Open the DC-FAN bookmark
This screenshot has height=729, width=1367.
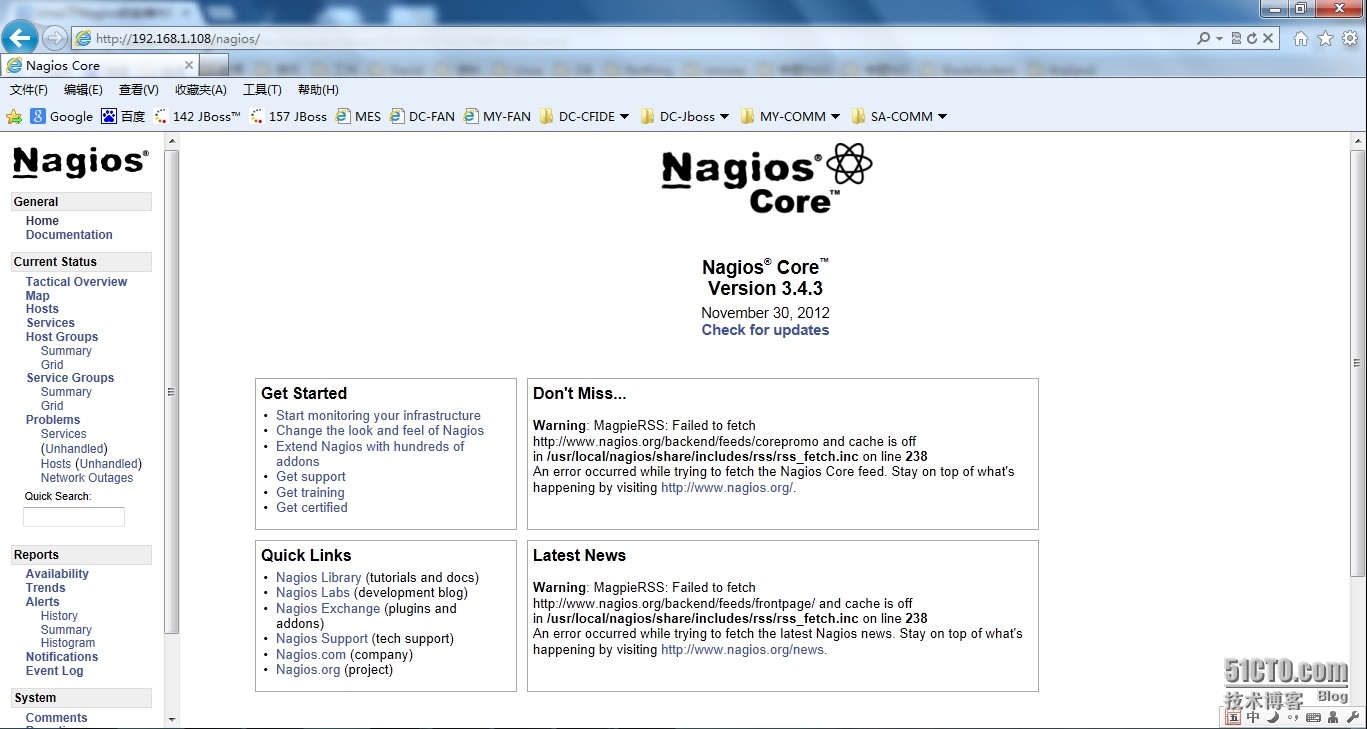click(x=422, y=116)
